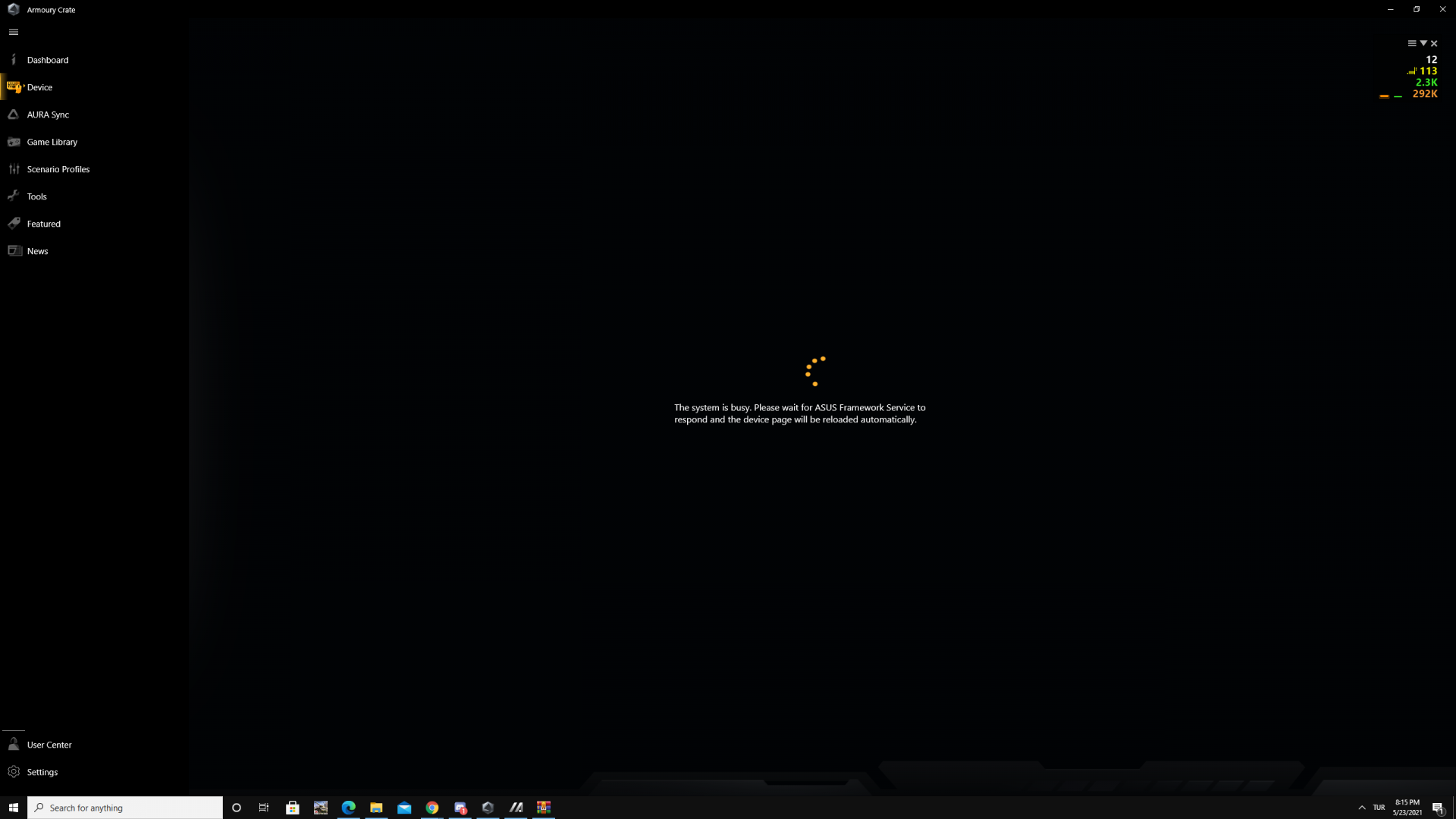Image resolution: width=1456 pixels, height=819 pixels.
Task: Expand hidden system tray icons chevron
Action: click(1362, 808)
